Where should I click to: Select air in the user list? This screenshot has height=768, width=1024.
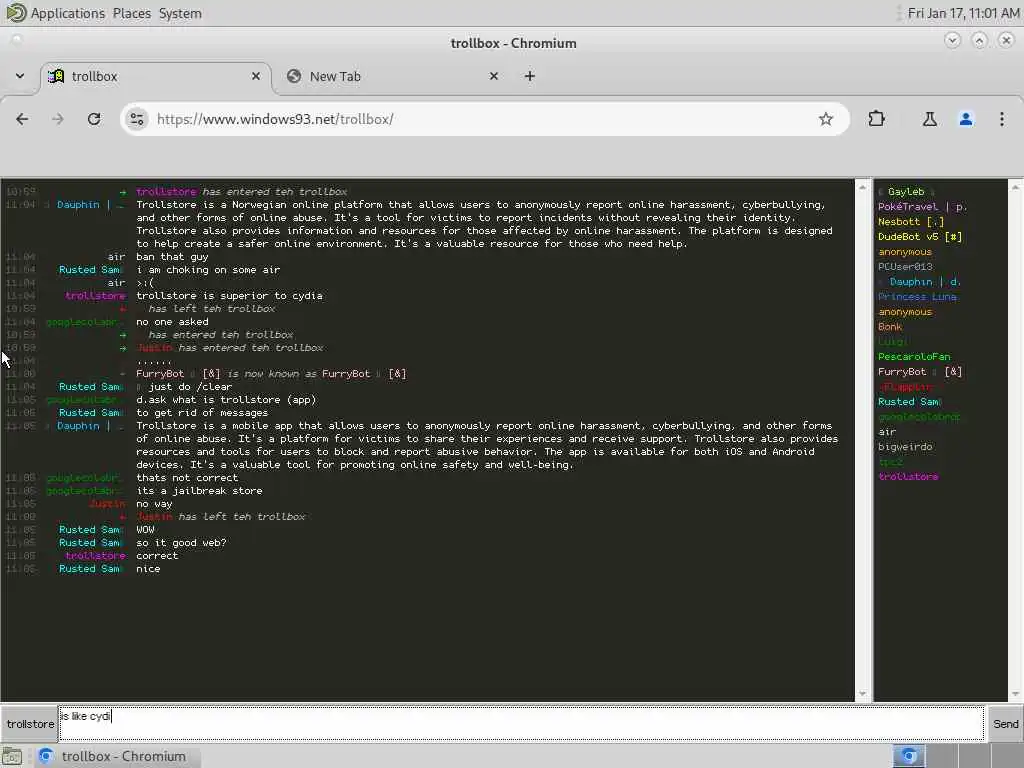point(887,432)
